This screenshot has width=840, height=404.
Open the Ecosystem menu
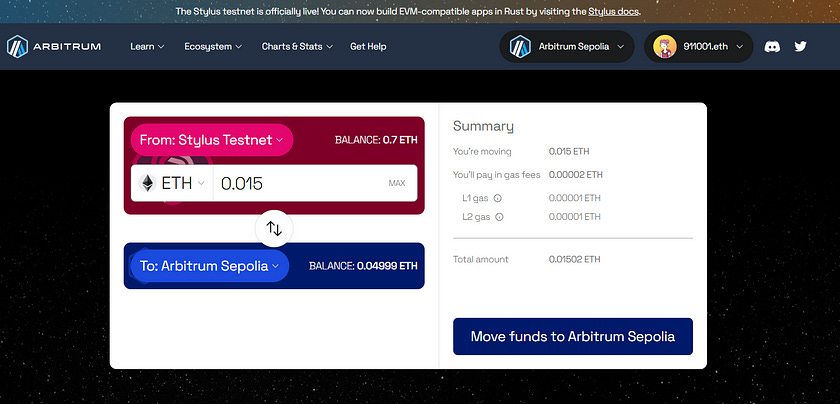213,47
